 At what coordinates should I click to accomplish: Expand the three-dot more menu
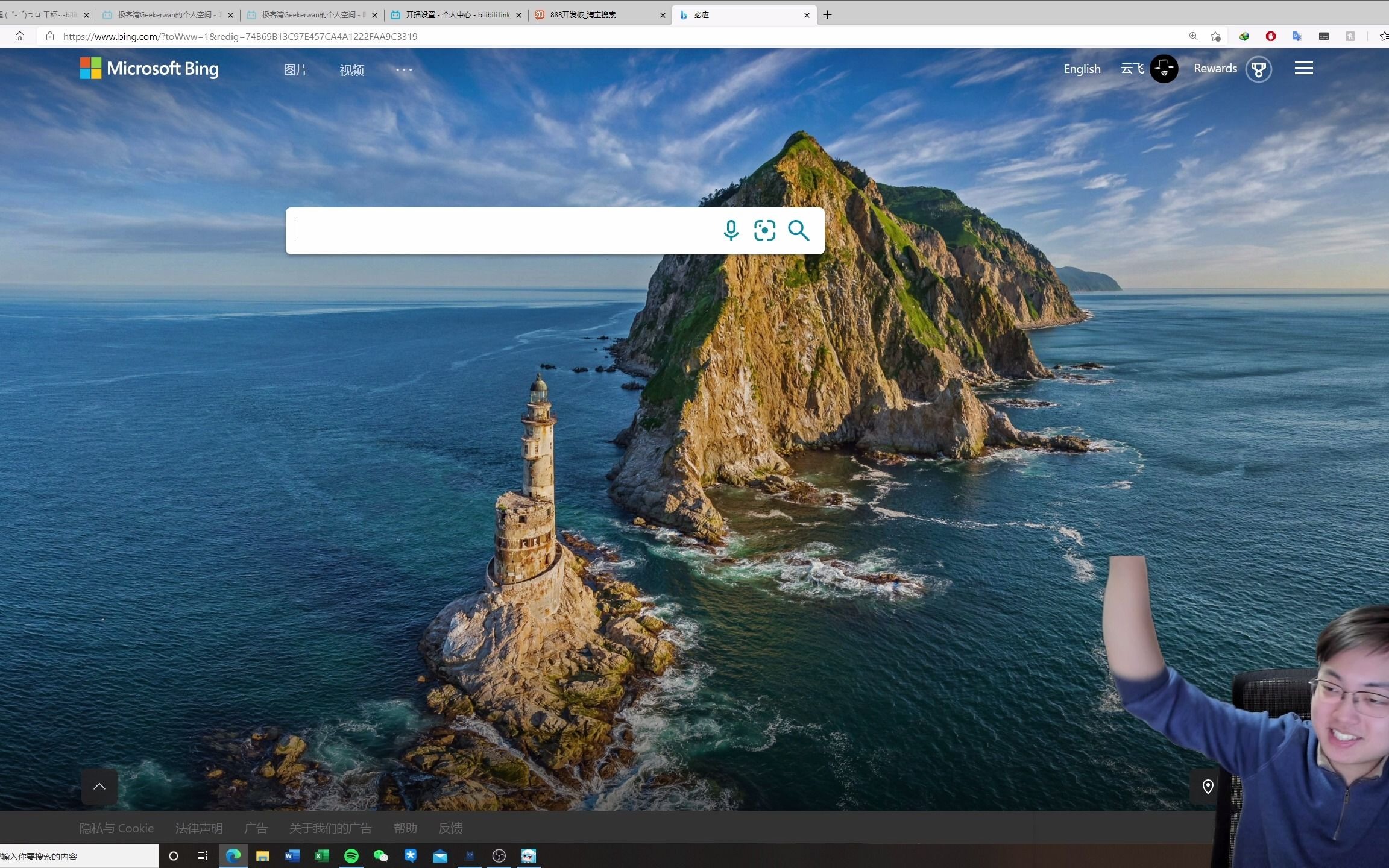click(x=404, y=69)
